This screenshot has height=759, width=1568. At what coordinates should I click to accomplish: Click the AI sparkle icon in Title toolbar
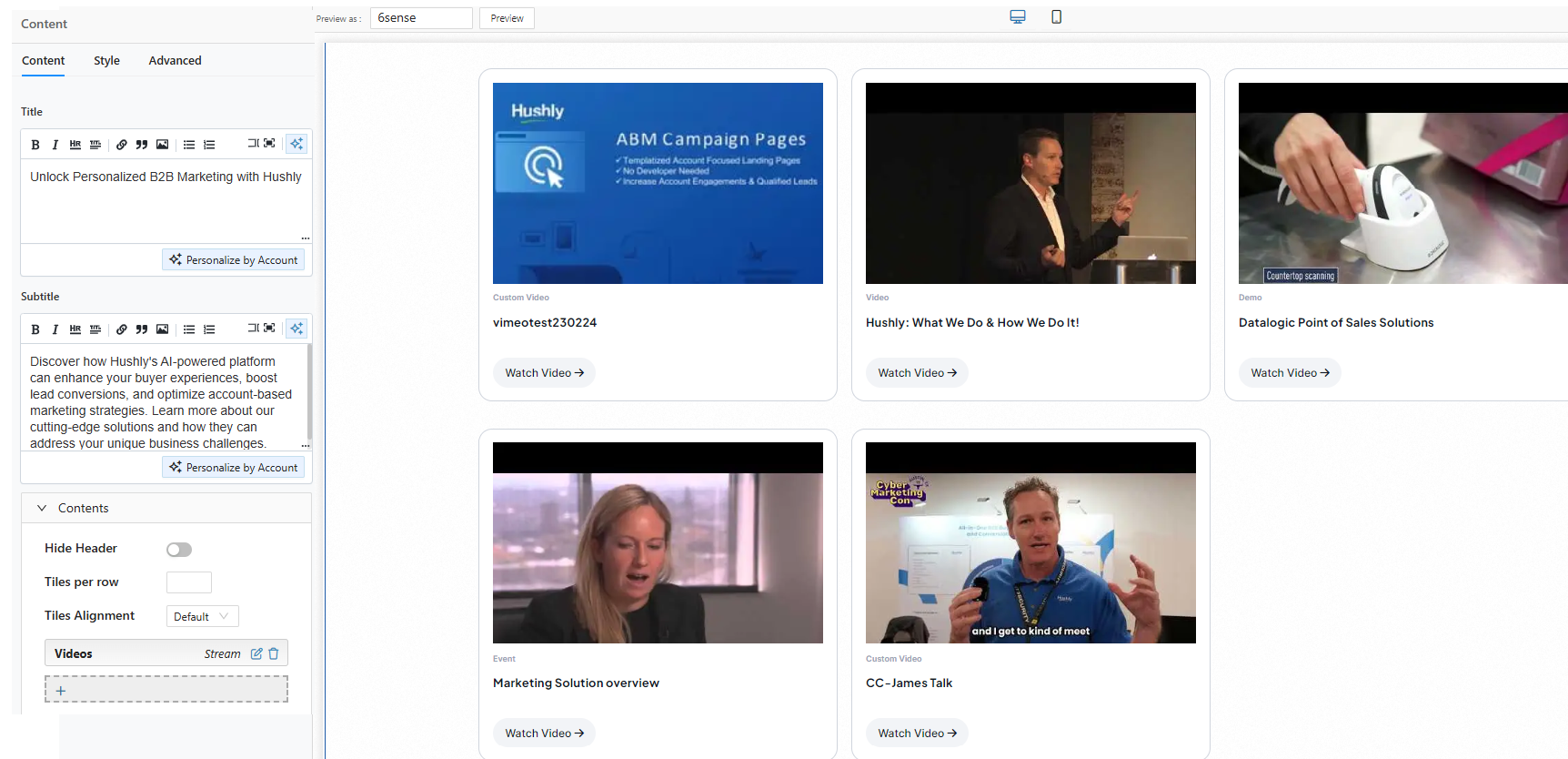click(x=297, y=144)
